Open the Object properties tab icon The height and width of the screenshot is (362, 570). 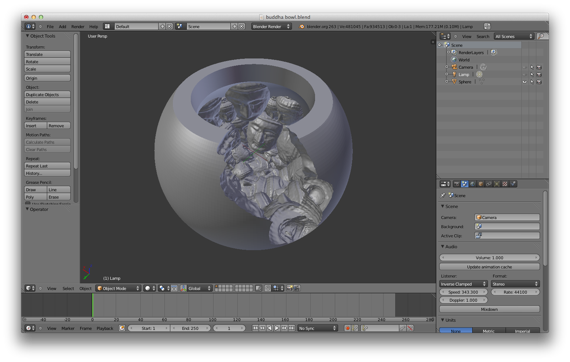(481, 184)
